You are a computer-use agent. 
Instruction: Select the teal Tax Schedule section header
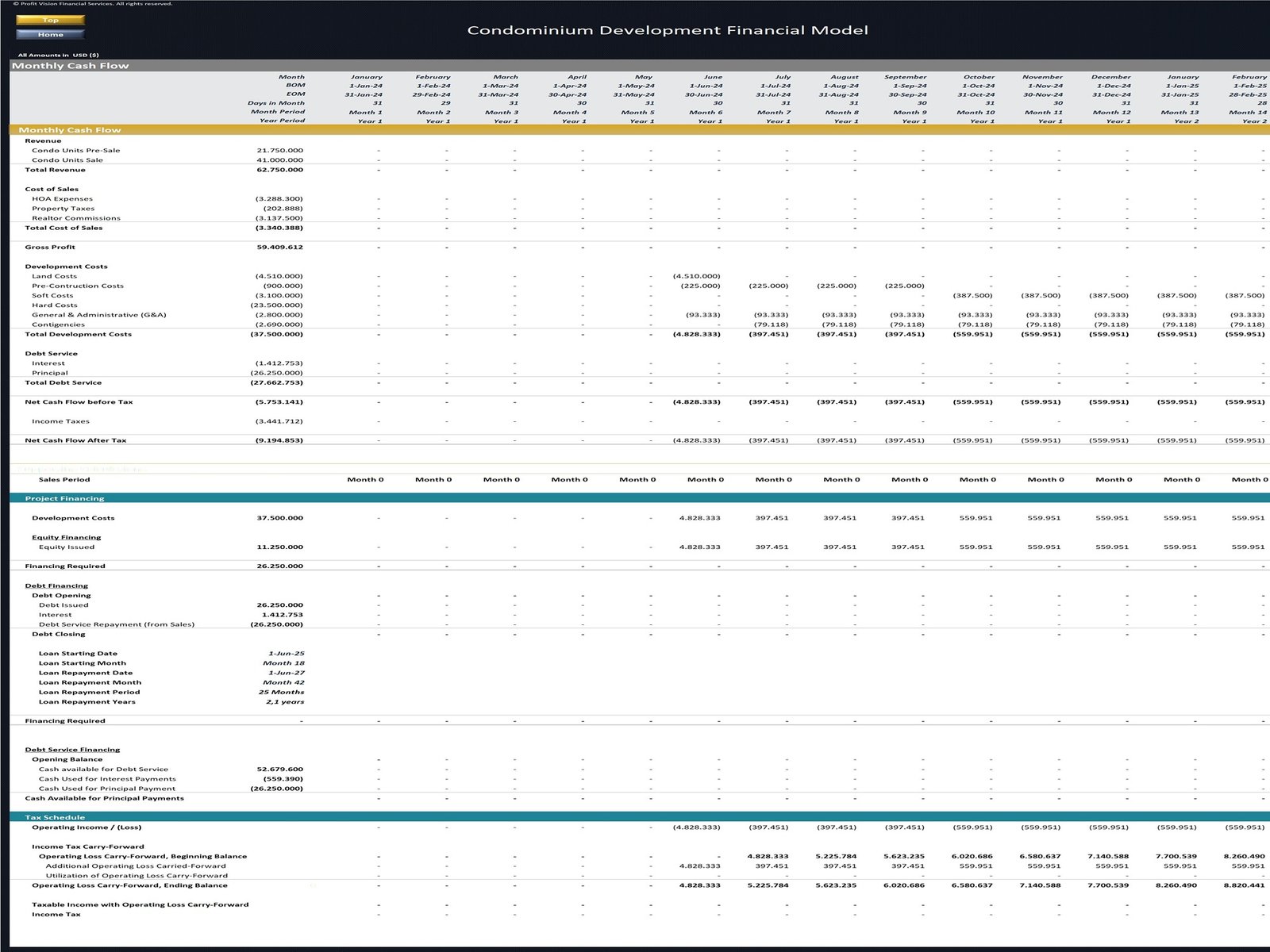(55, 817)
